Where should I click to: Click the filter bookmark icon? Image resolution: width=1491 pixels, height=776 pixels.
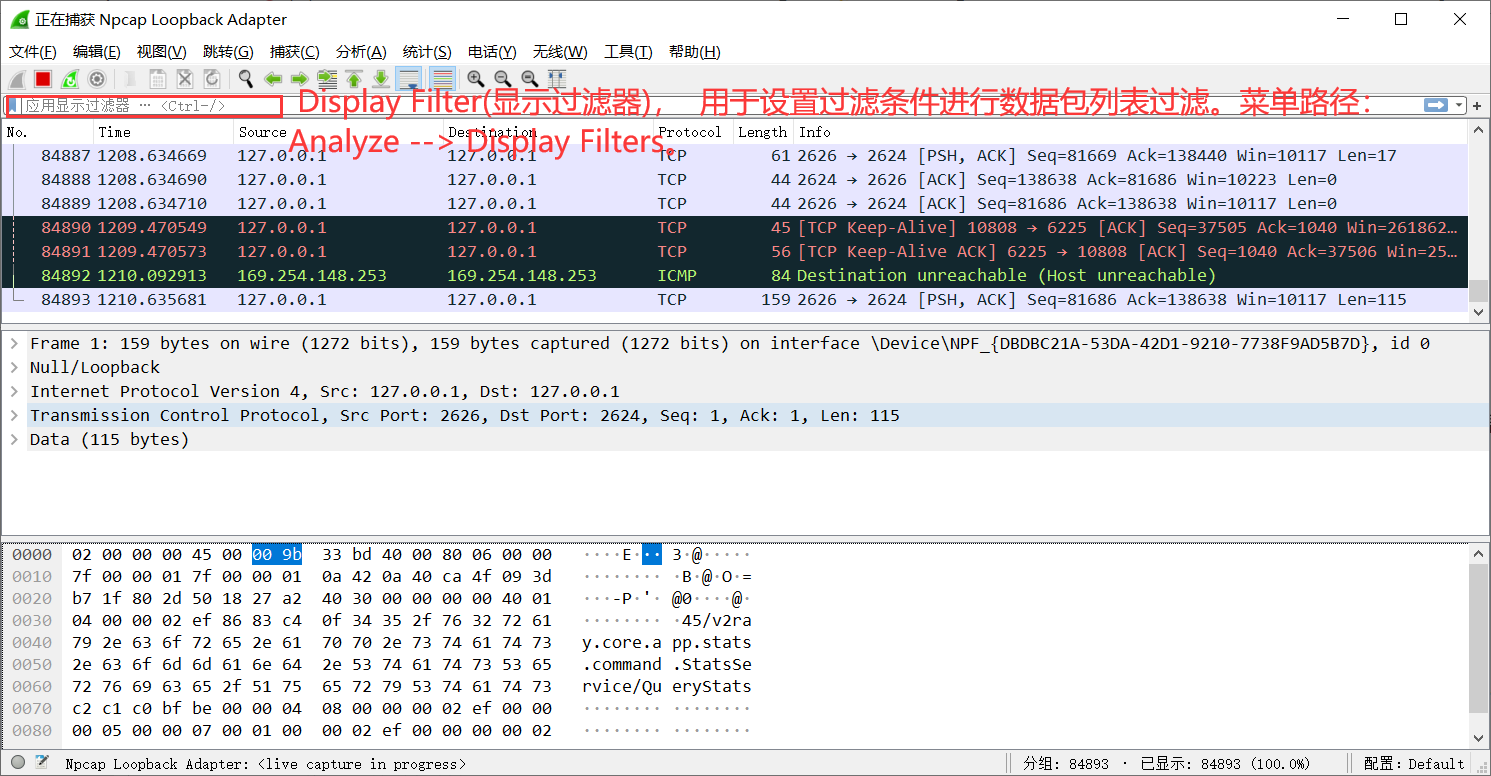click(13, 105)
